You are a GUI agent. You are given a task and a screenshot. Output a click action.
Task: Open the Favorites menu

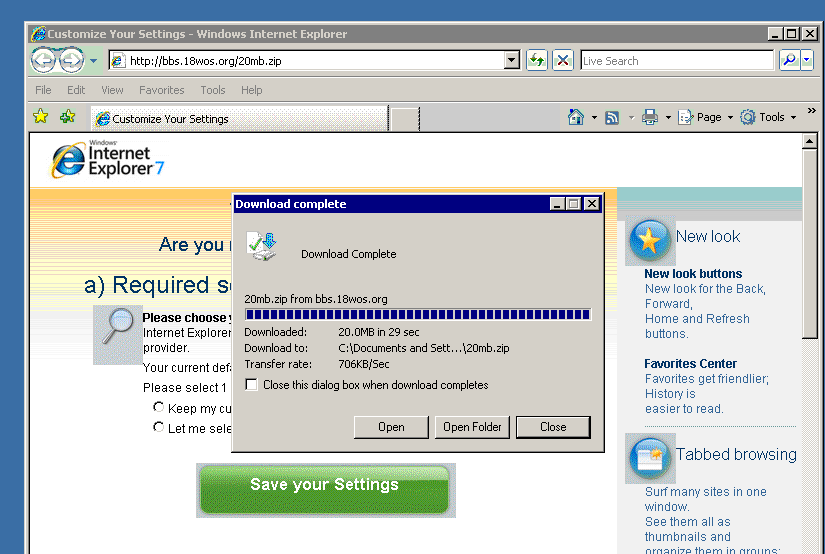point(162,90)
